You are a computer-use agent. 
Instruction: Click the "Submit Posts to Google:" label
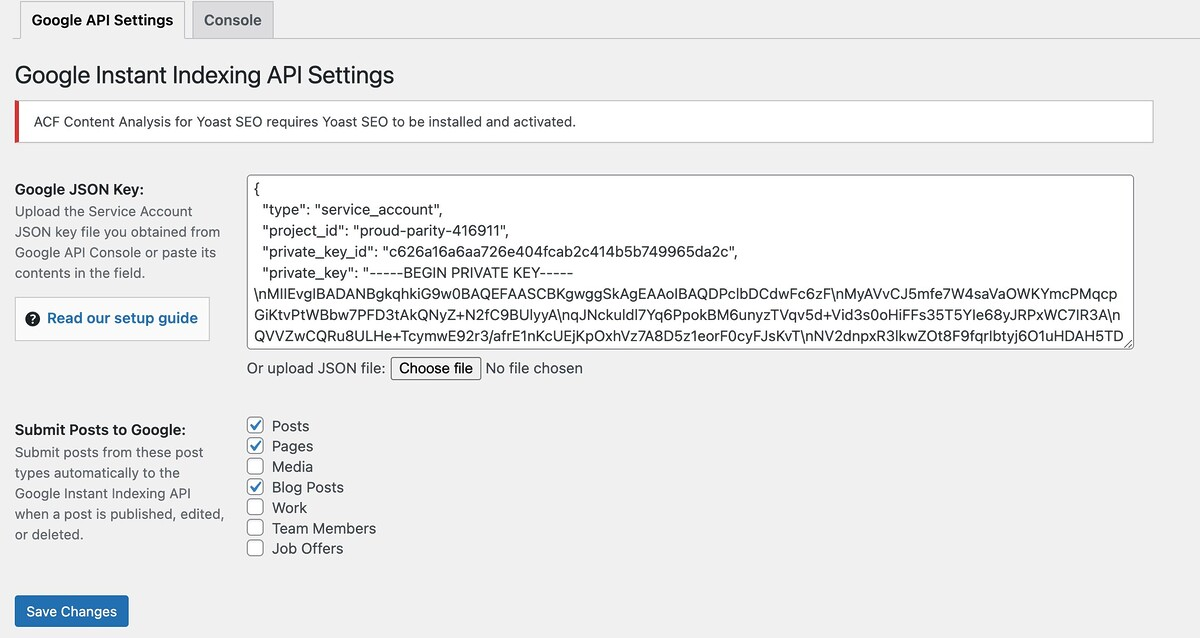coord(100,430)
